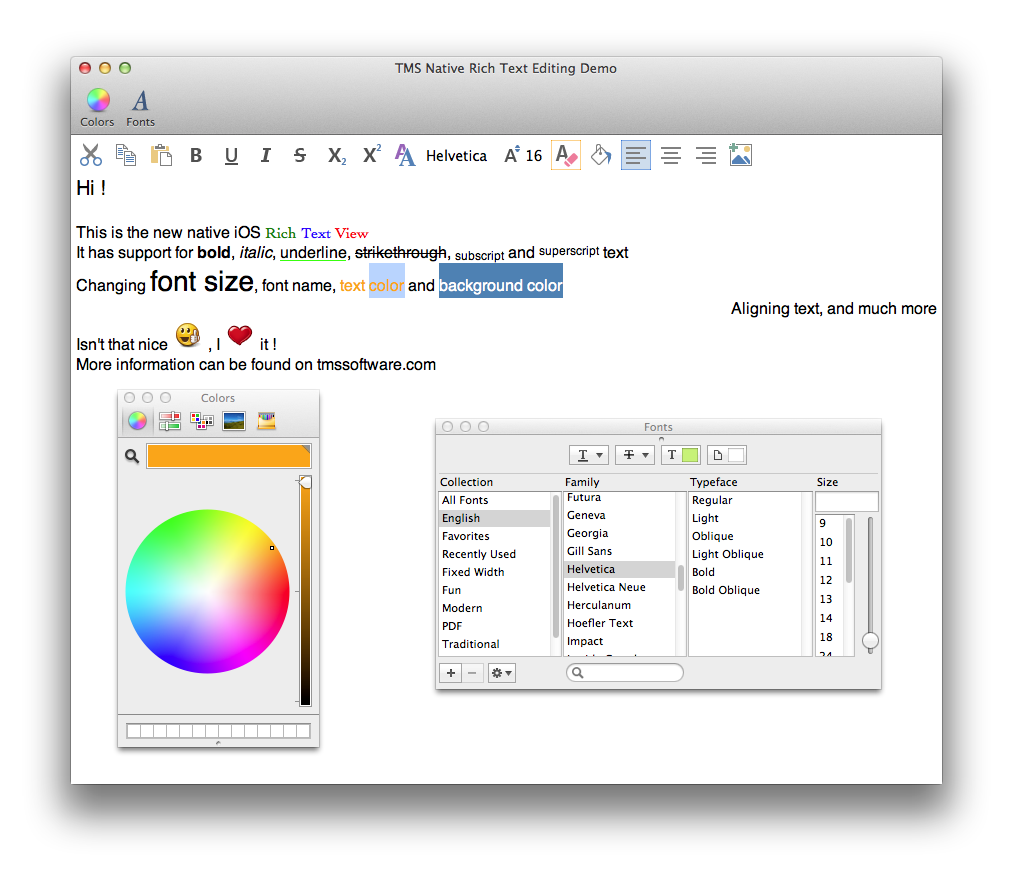
Task: Open the Colors panel from the top toolbar
Action: (97, 108)
